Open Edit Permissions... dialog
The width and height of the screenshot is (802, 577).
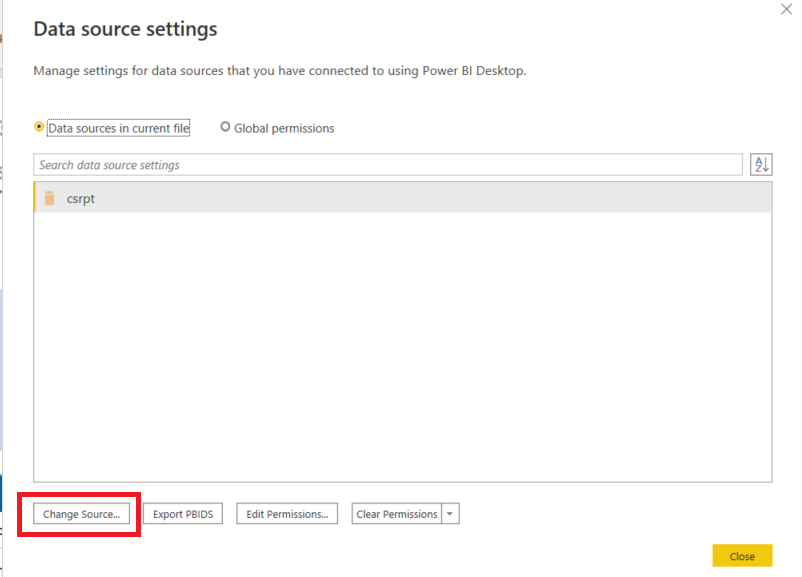click(x=287, y=514)
